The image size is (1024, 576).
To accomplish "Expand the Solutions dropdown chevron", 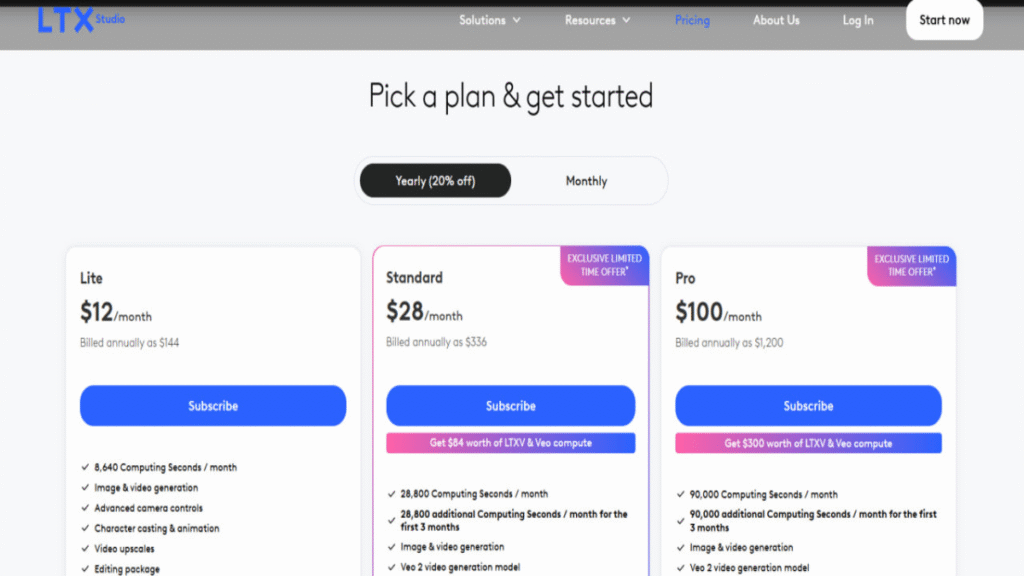I will pyautogui.click(x=517, y=20).
